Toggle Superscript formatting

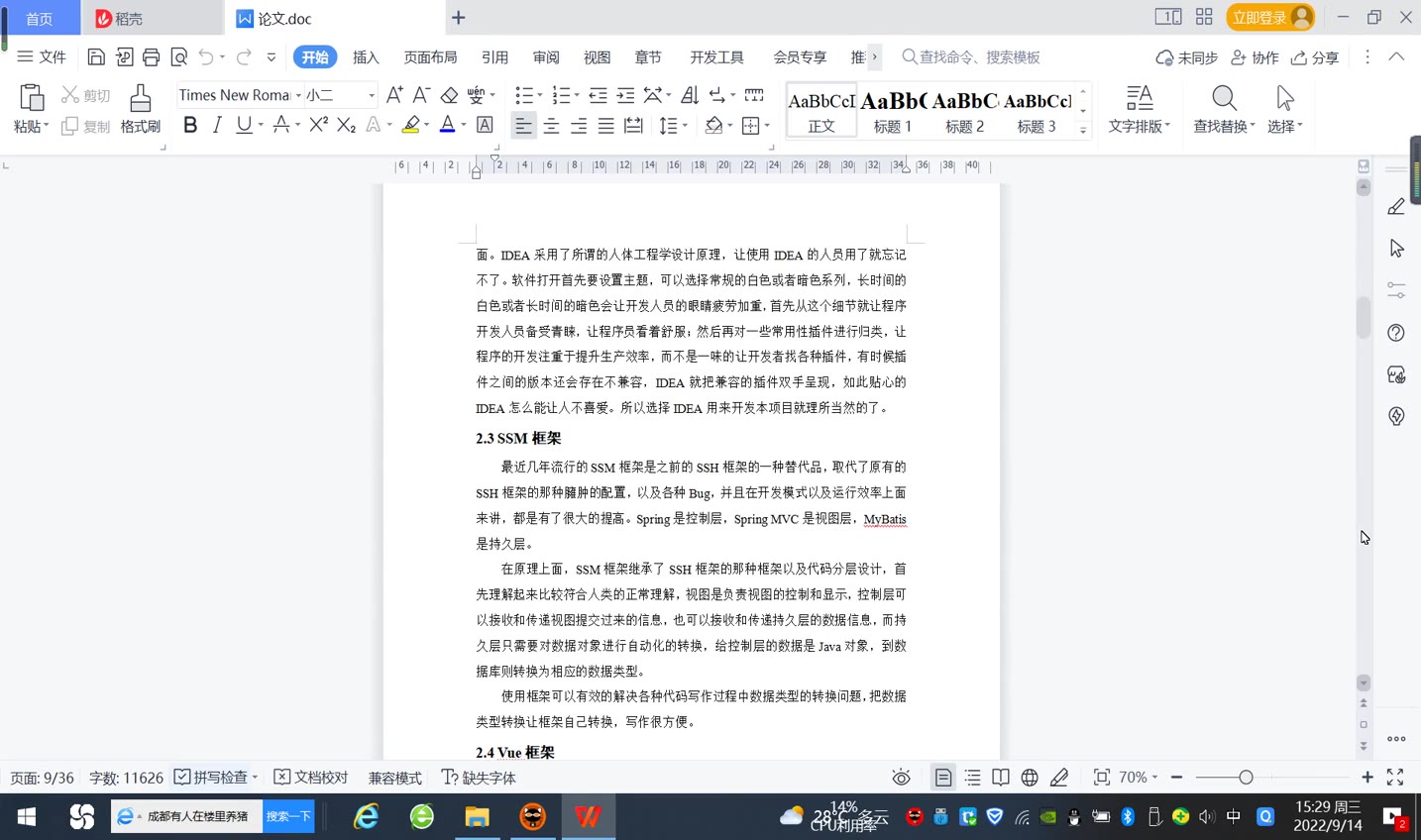coord(318,125)
